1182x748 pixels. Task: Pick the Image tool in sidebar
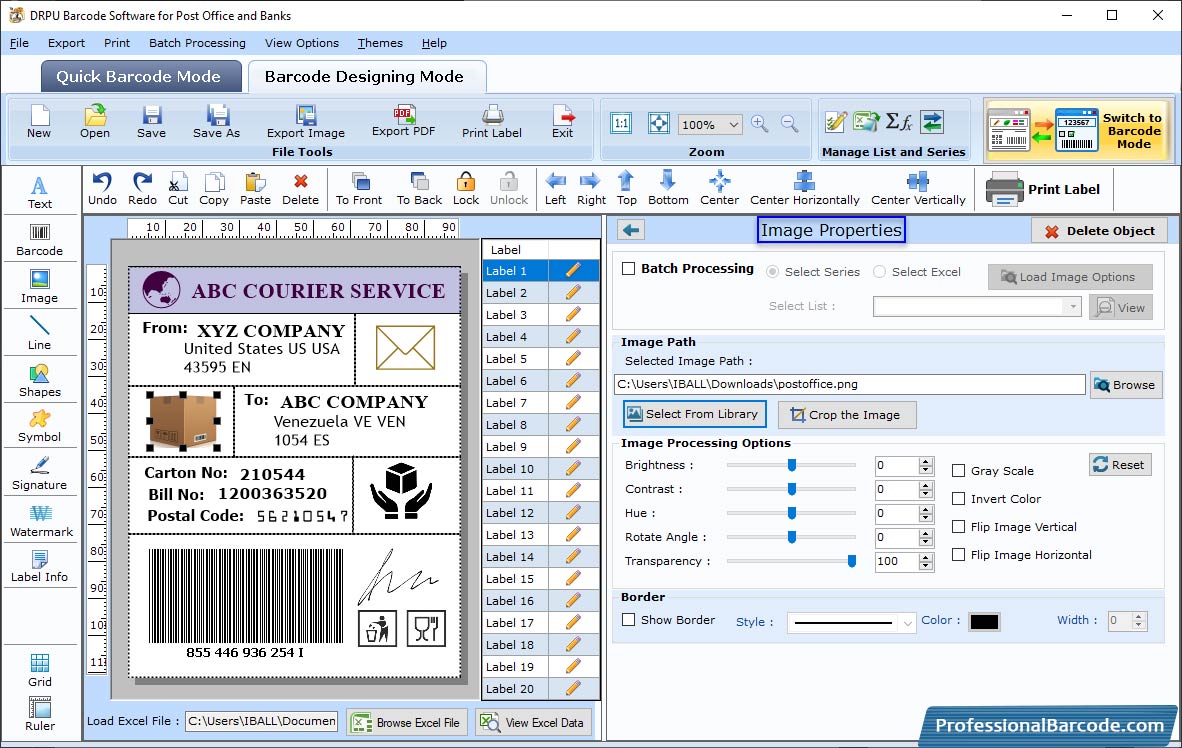[39, 287]
